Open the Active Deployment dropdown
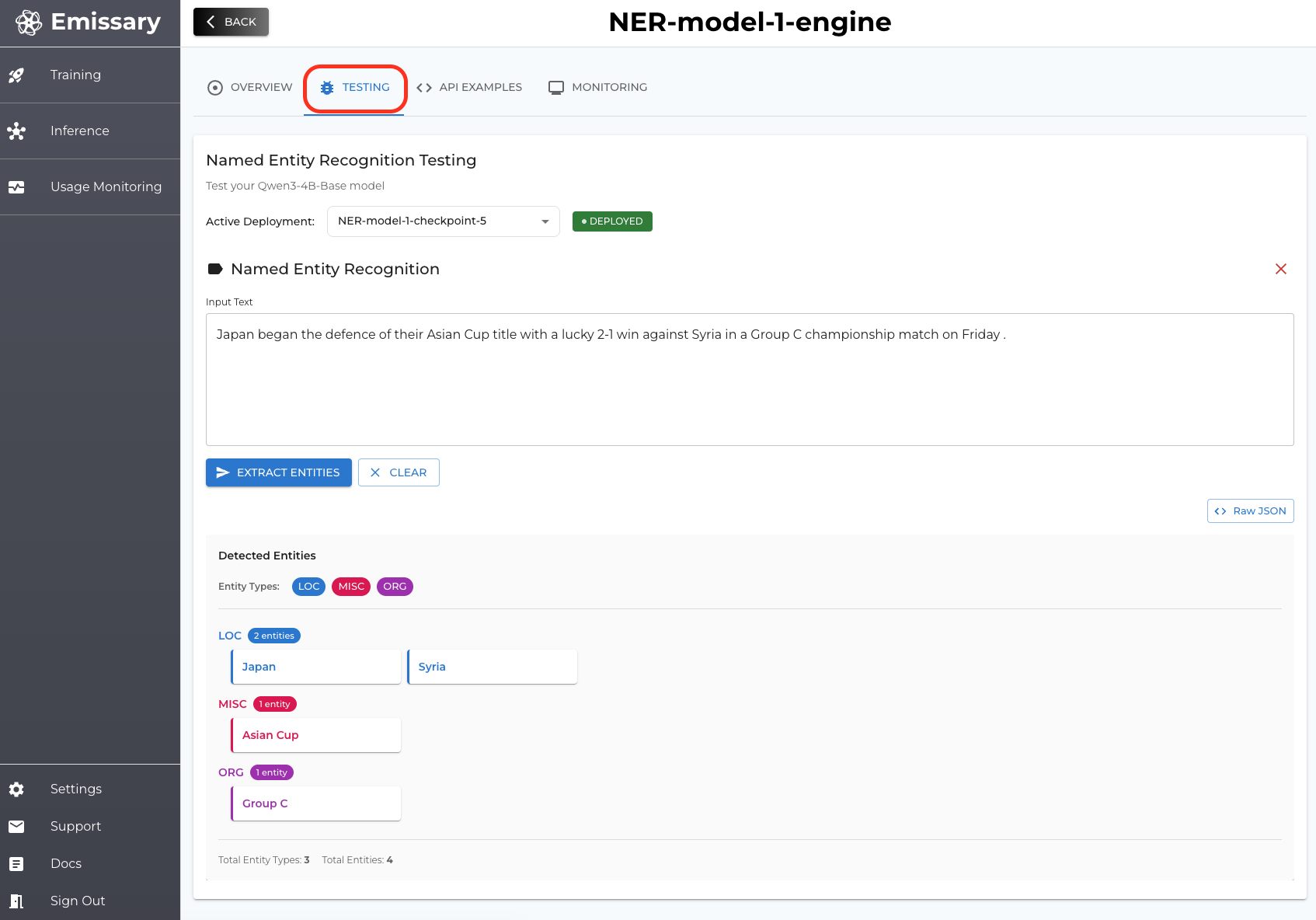 (x=443, y=221)
